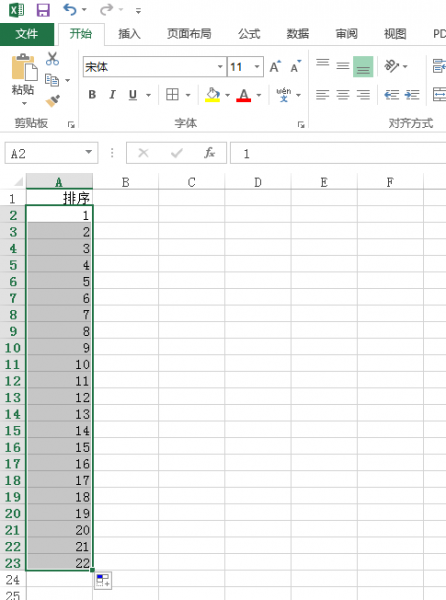Open the 公式 ribbon tab
This screenshot has height=600, width=446.
(249, 34)
